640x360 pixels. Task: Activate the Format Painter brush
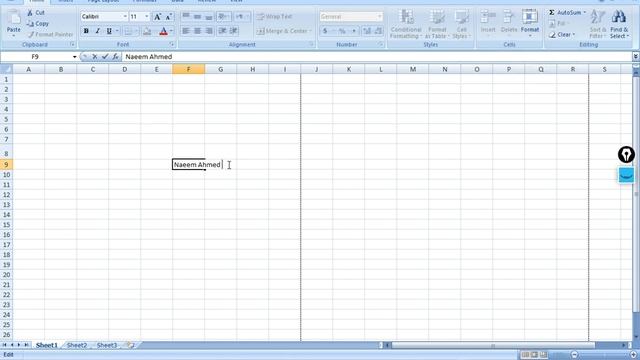[50, 35]
